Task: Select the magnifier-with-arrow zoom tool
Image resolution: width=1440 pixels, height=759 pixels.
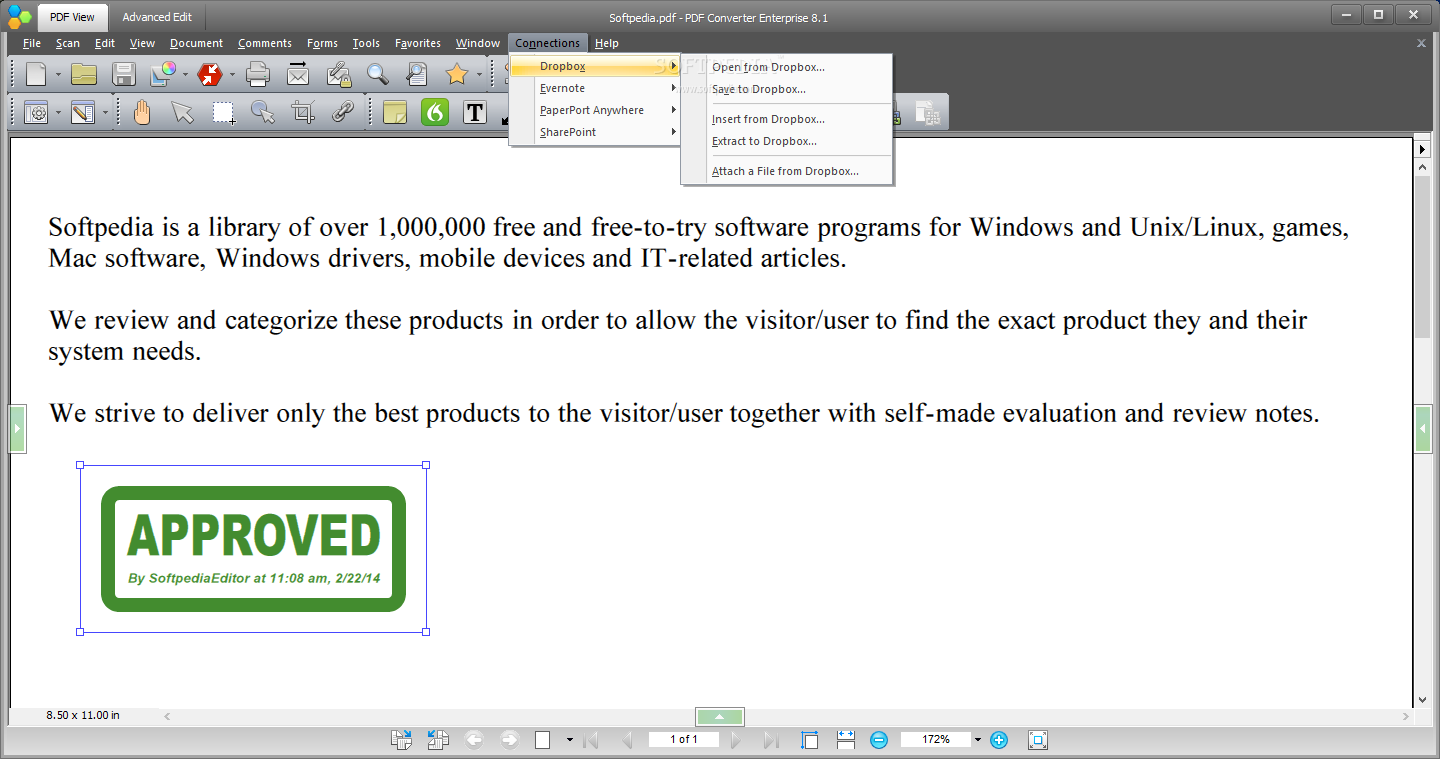Action: tap(263, 112)
